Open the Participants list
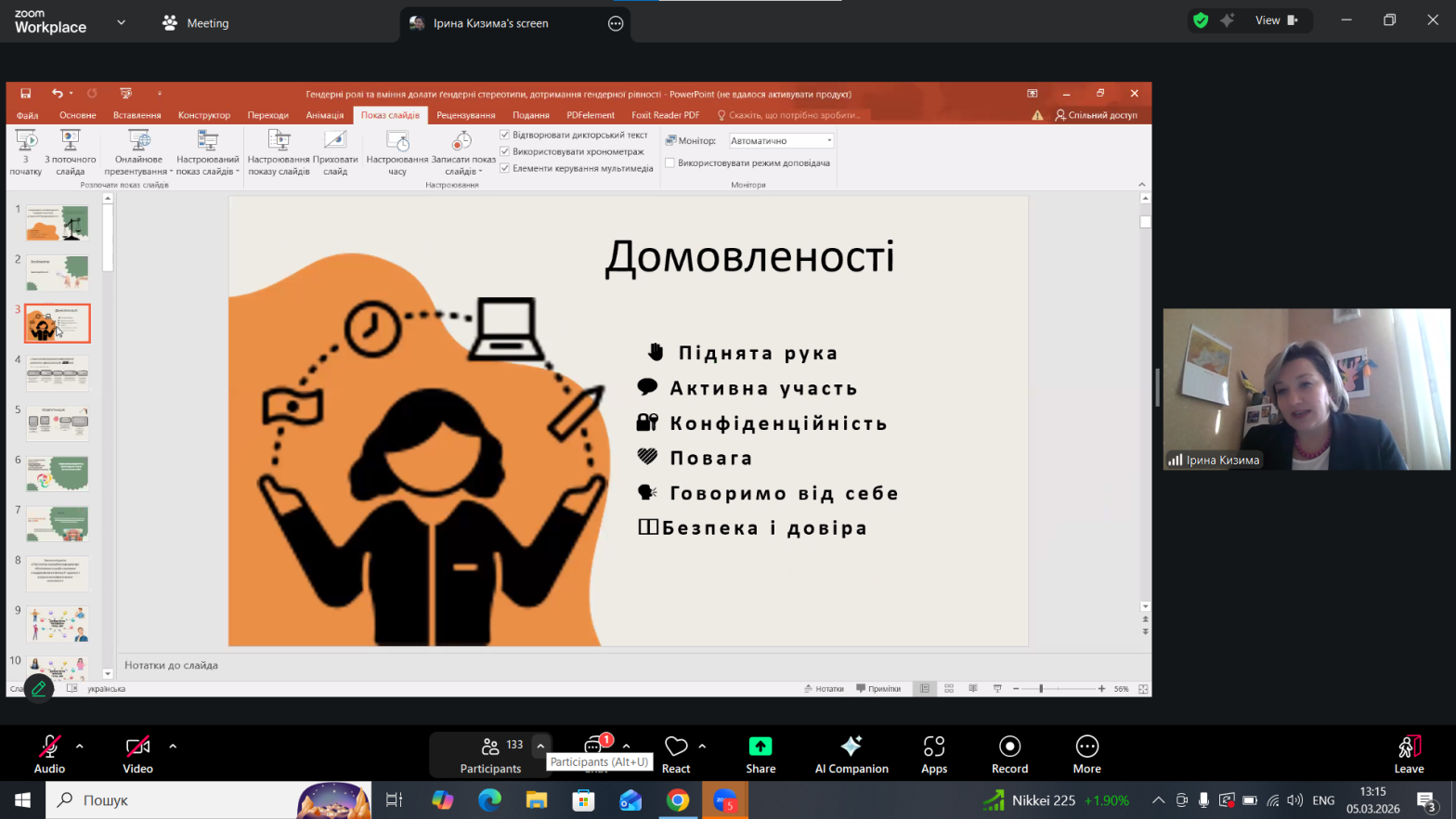This screenshot has height=819, width=1456. coord(490,753)
